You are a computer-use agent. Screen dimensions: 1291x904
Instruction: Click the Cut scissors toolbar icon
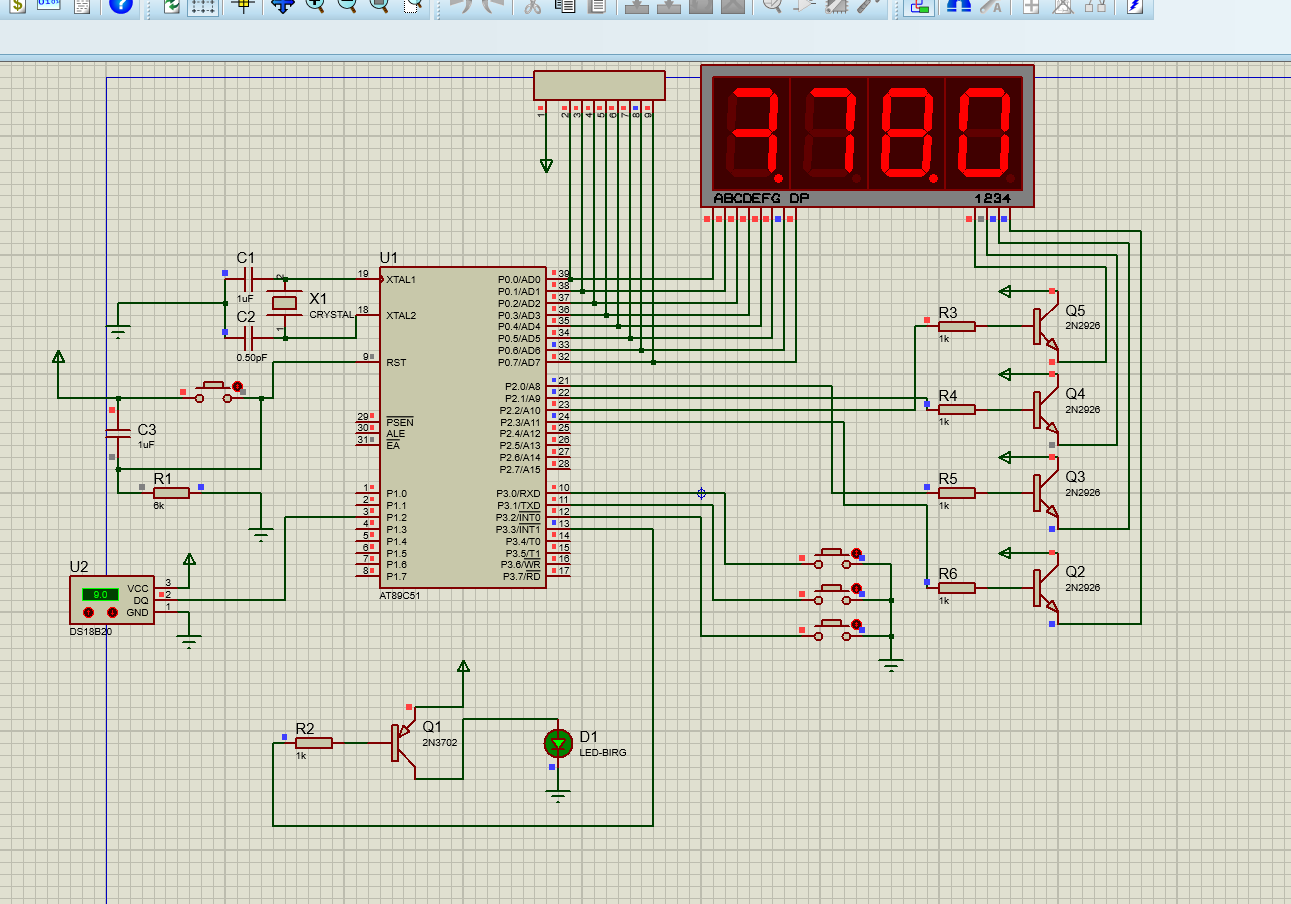[x=533, y=5]
